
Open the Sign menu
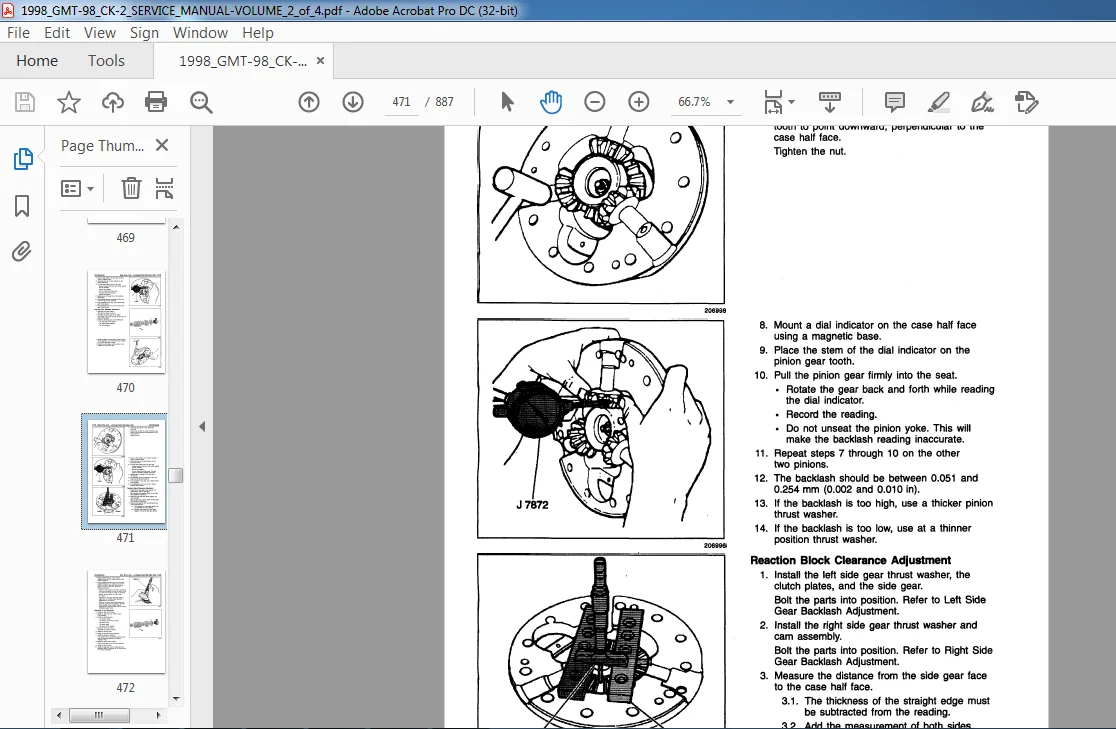tap(144, 33)
